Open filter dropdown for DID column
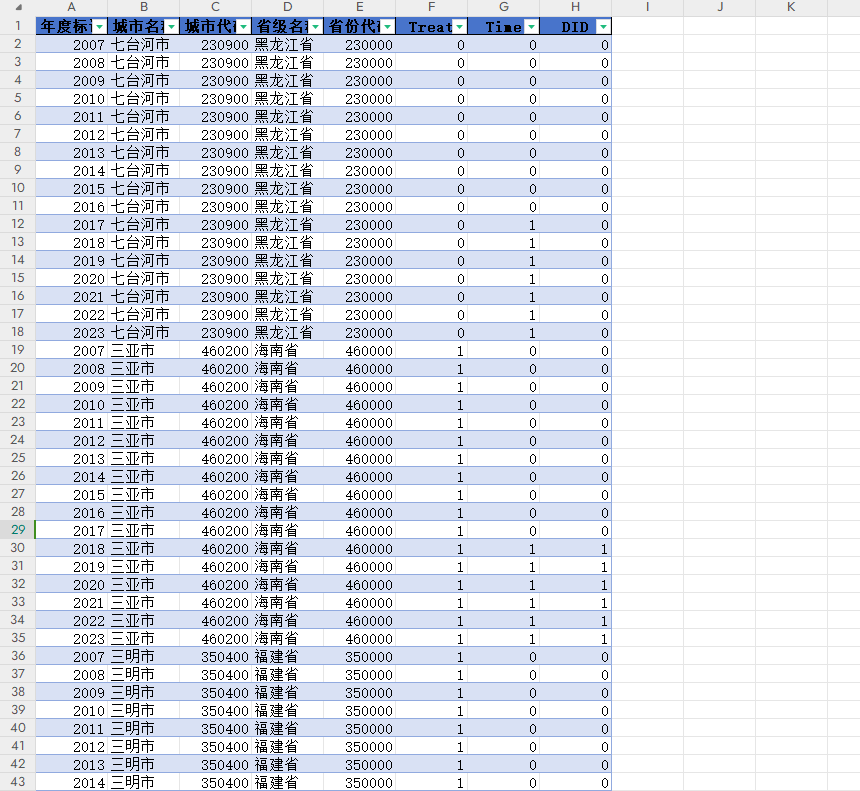Screen dimensions: 860x791 pos(603,27)
